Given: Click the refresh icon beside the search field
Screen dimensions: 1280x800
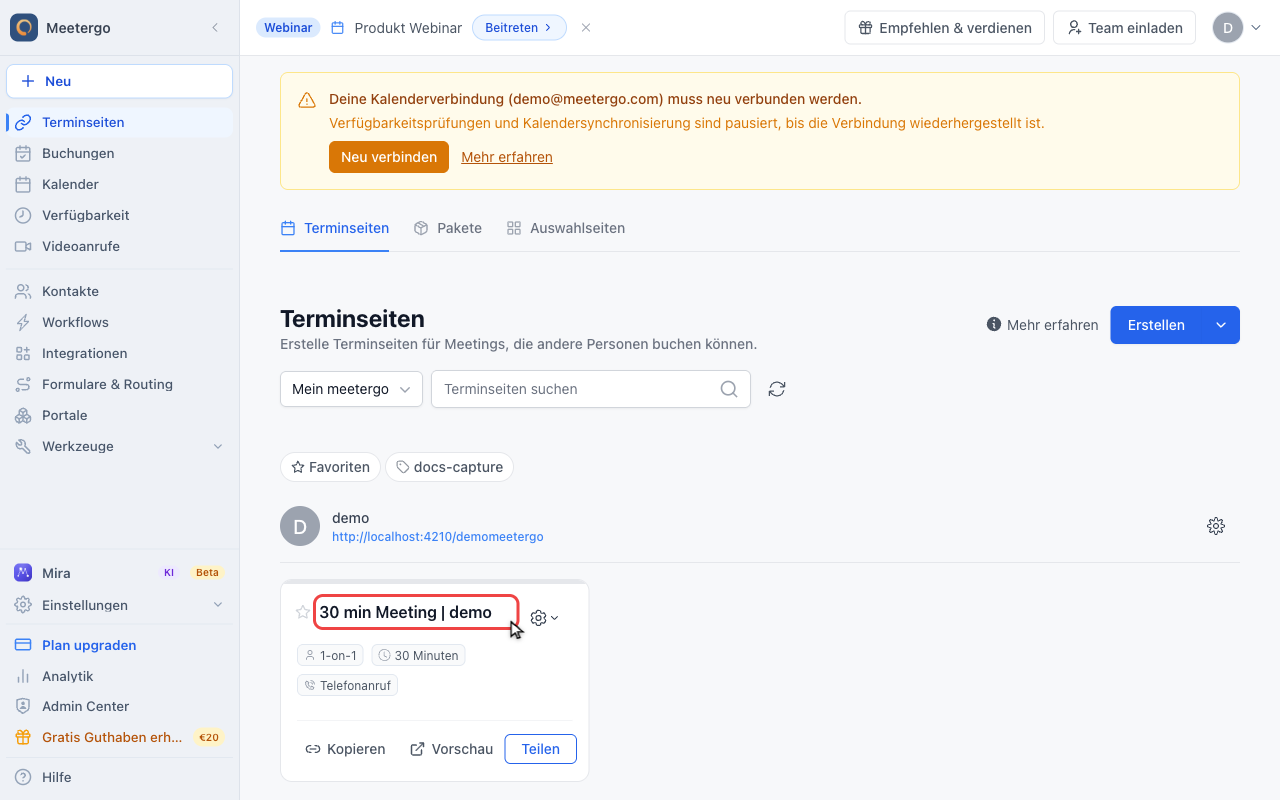Looking at the screenshot, I should [777, 389].
